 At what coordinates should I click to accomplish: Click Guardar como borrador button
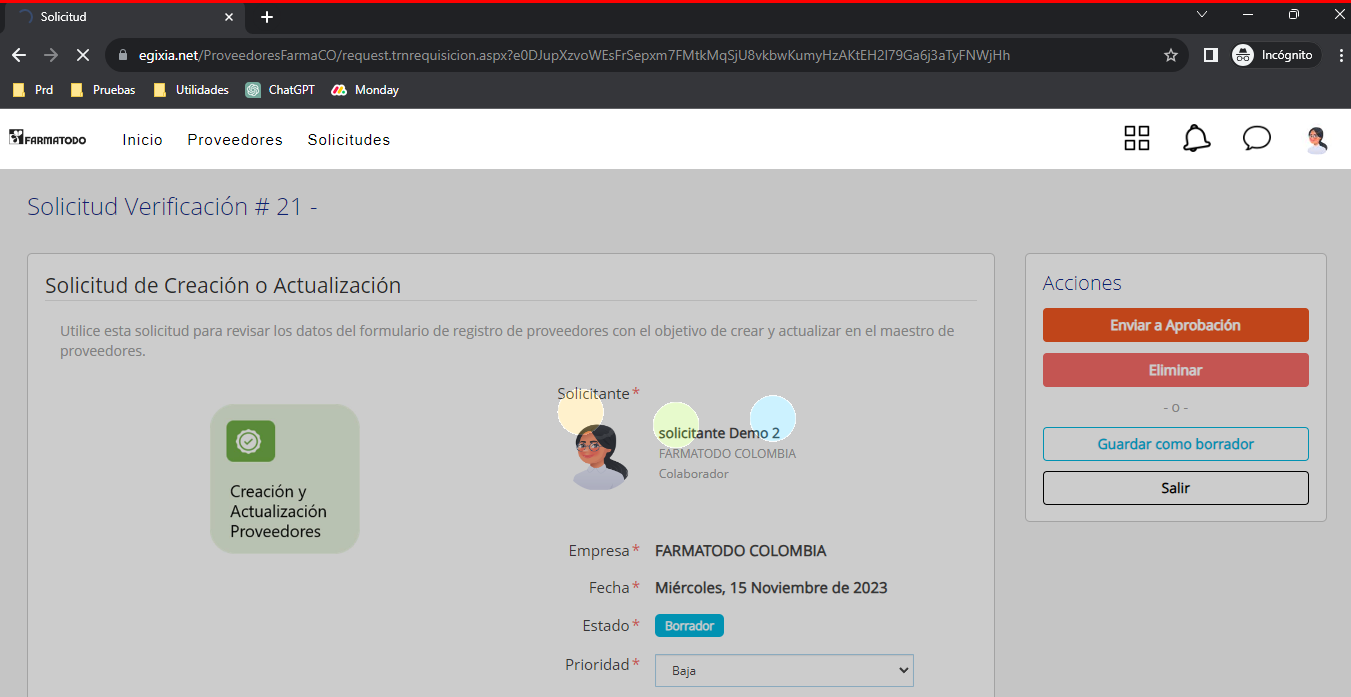[1175, 444]
